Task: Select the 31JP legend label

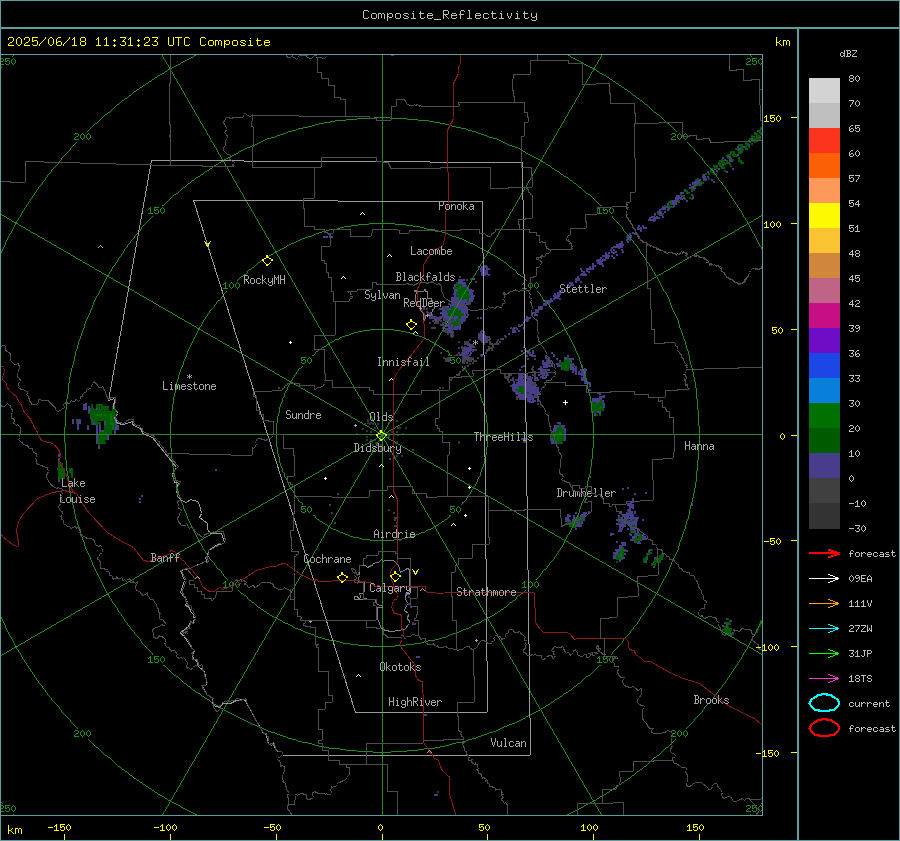Action: [860, 653]
